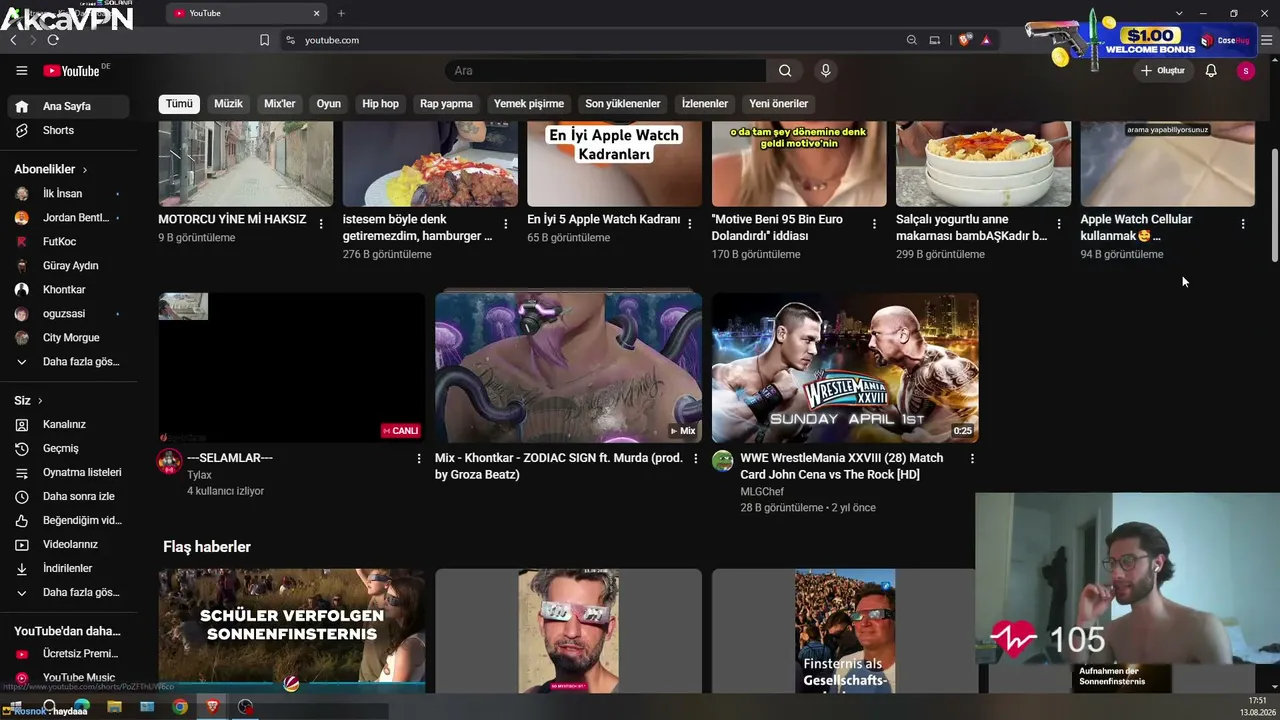Open City Morgue subscription channel
Screen dimensions: 1280x720
[67, 338]
